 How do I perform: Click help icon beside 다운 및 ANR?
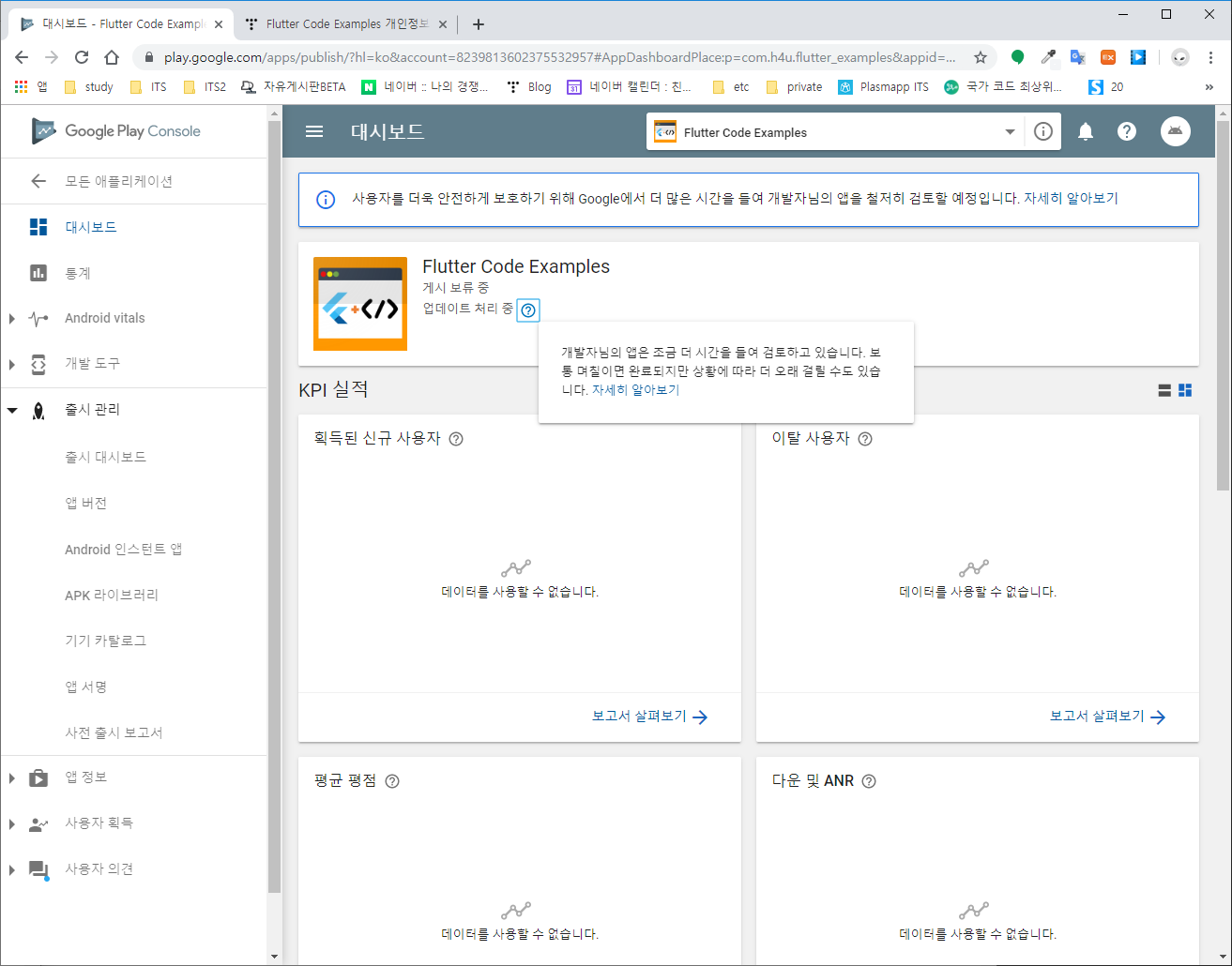coord(869,780)
